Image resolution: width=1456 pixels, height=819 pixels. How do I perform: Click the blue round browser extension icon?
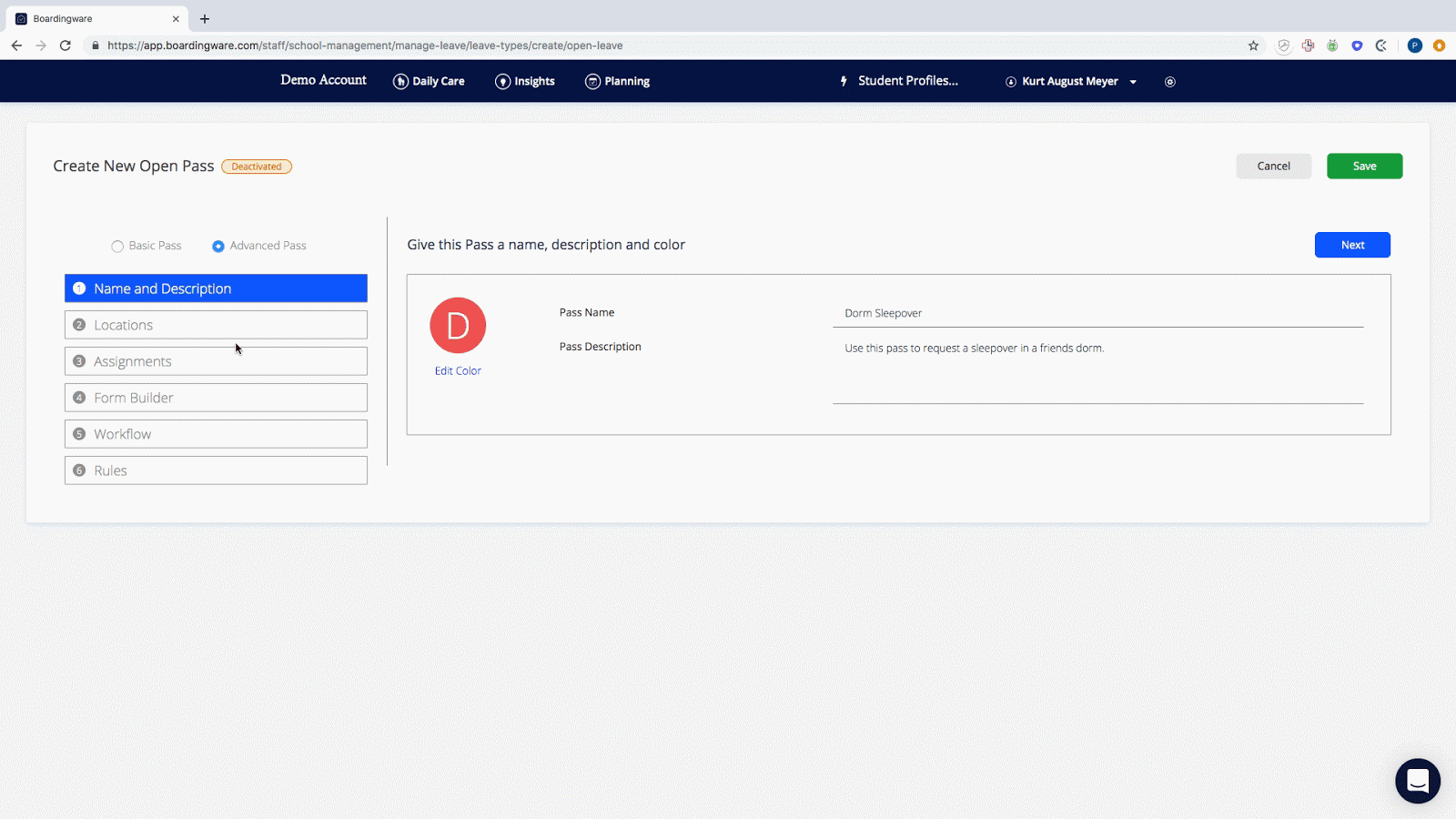click(1357, 45)
